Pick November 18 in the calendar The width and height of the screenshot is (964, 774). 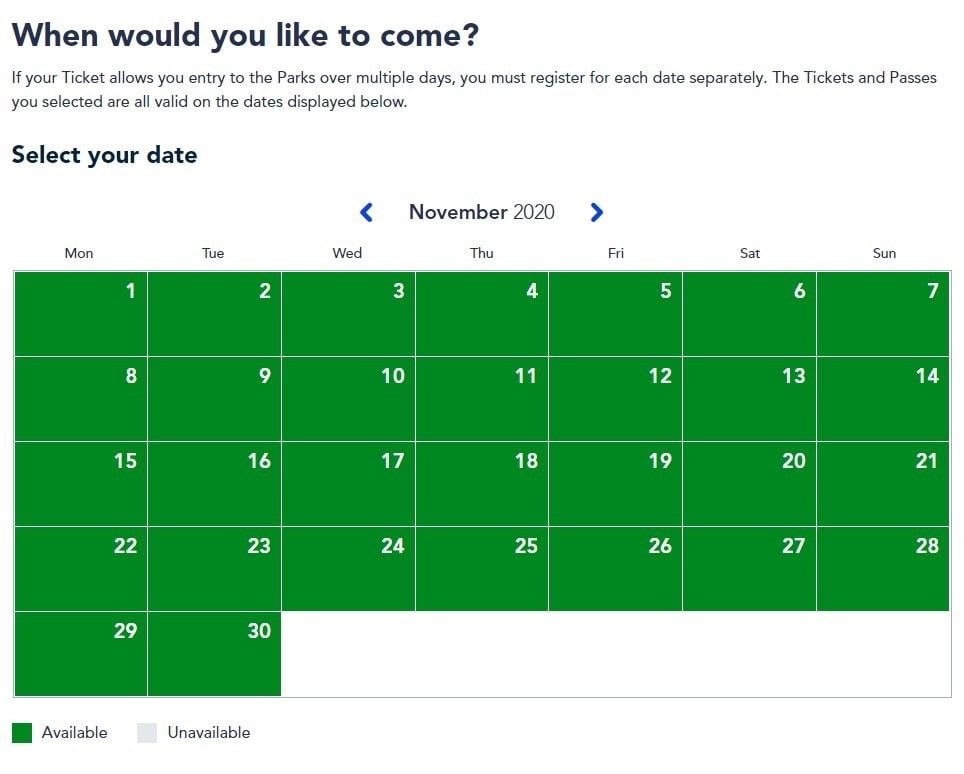(x=482, y=484)
